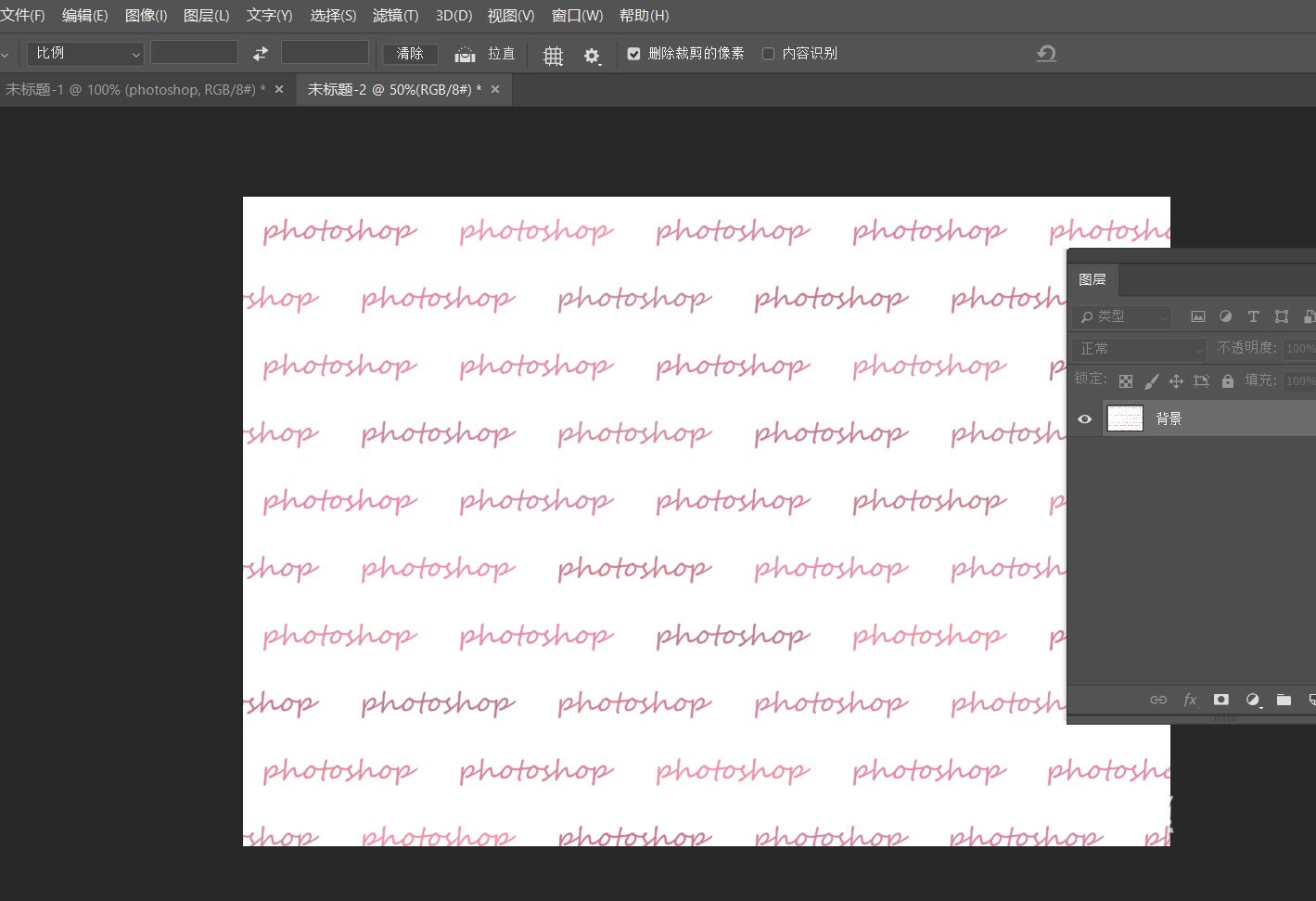
Task: Click the link layers chain icon
Action: click(1158, 700)
